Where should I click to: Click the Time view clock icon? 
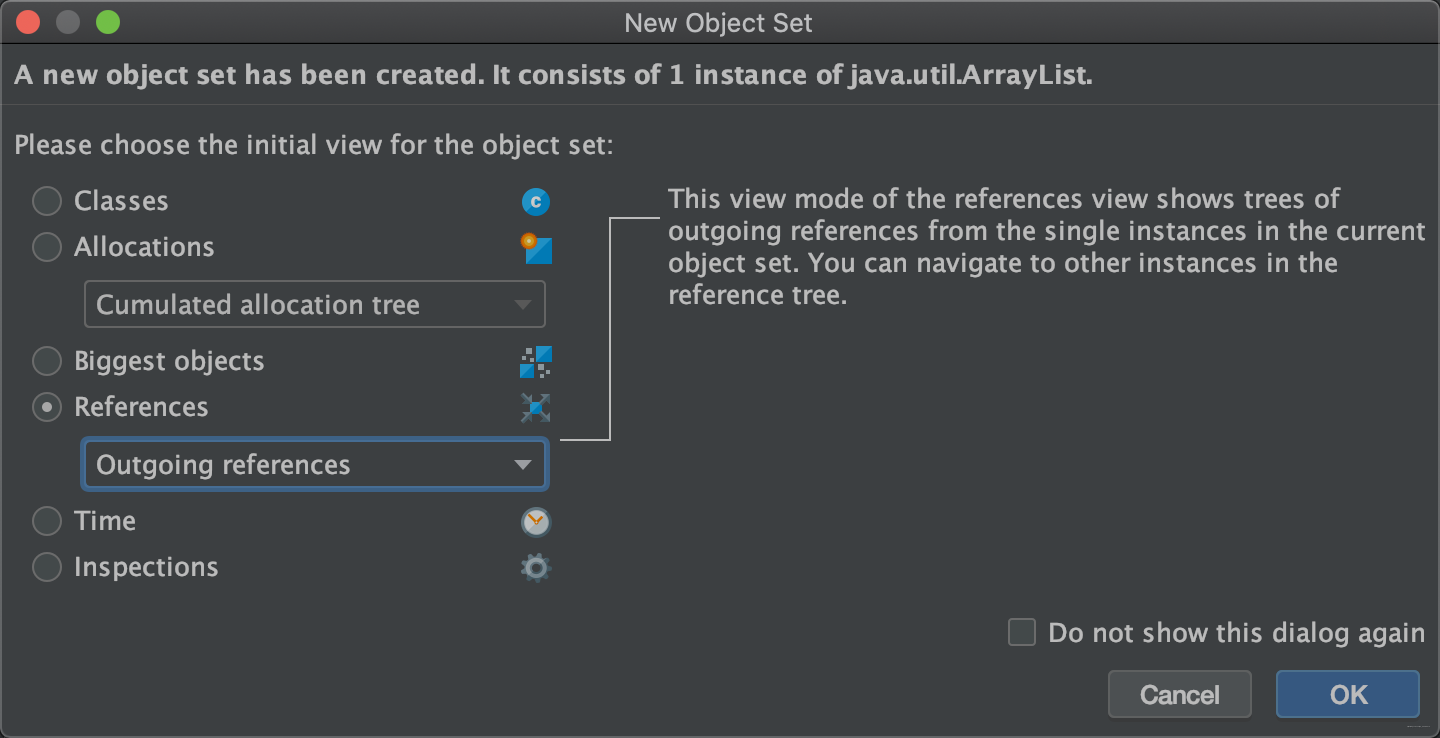pyautogui.click(x=536, y=522)
